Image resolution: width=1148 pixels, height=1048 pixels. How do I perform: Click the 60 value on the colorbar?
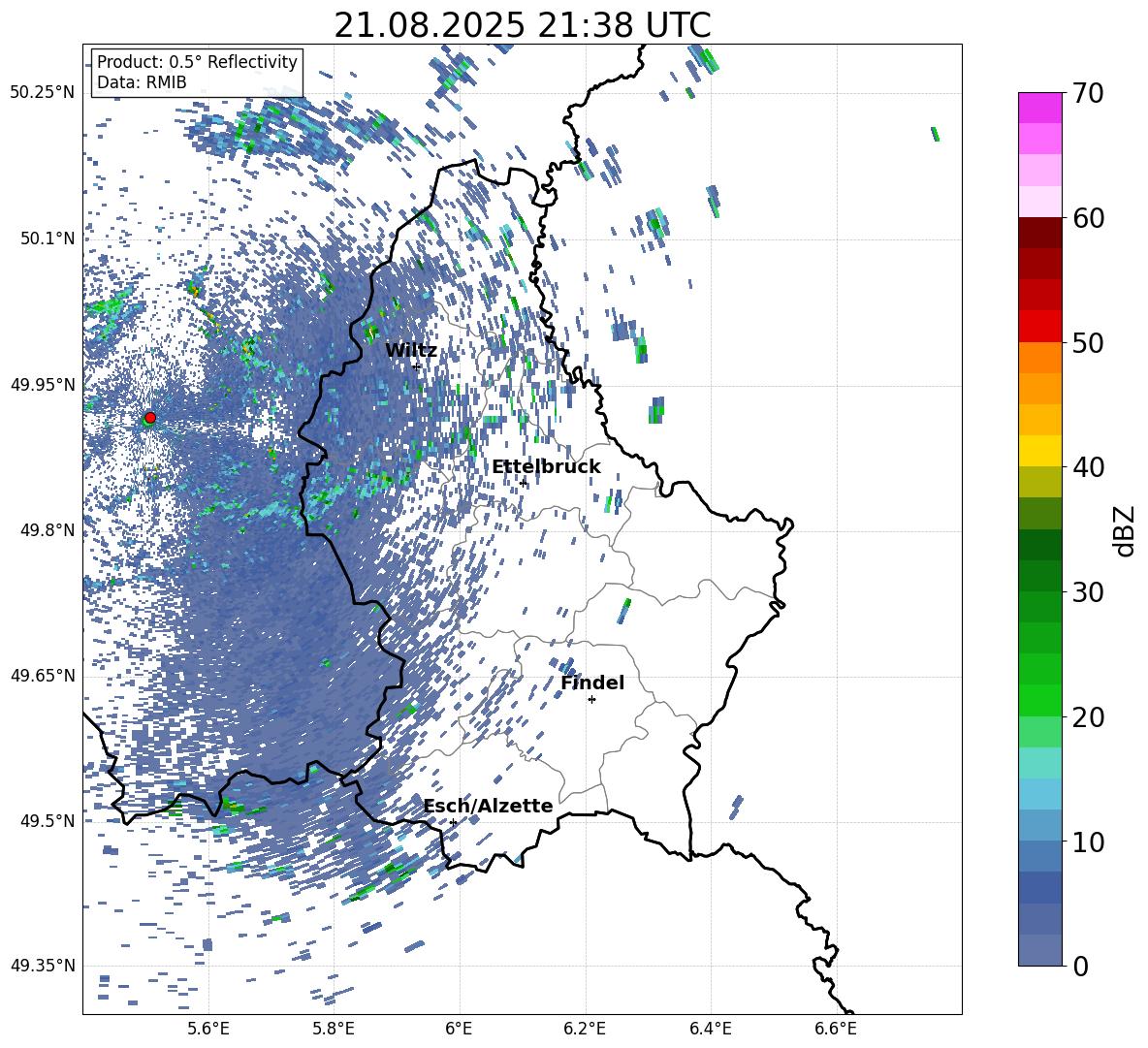[1088, 218]
